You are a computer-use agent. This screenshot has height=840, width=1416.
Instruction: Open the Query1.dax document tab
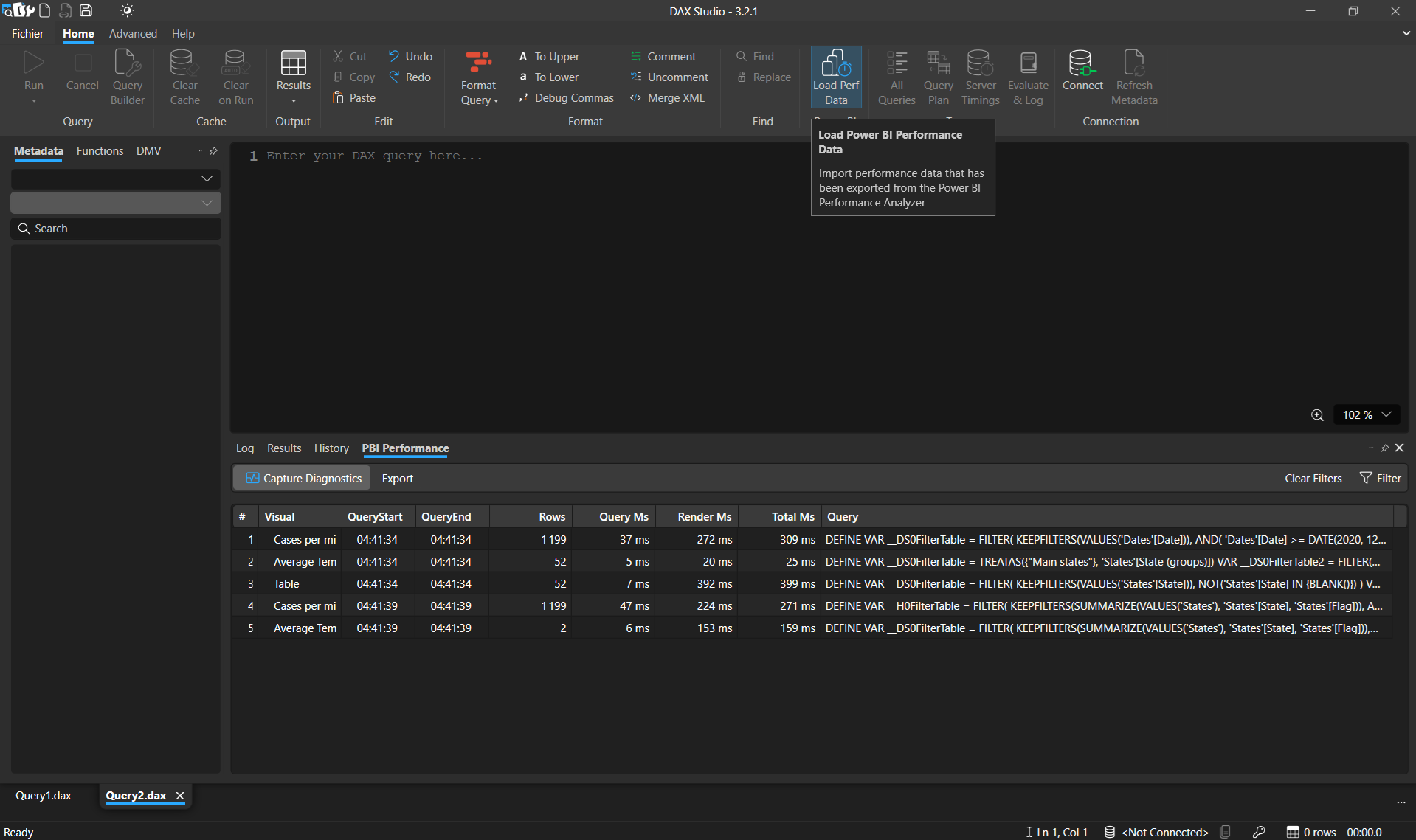coord(44,795)
